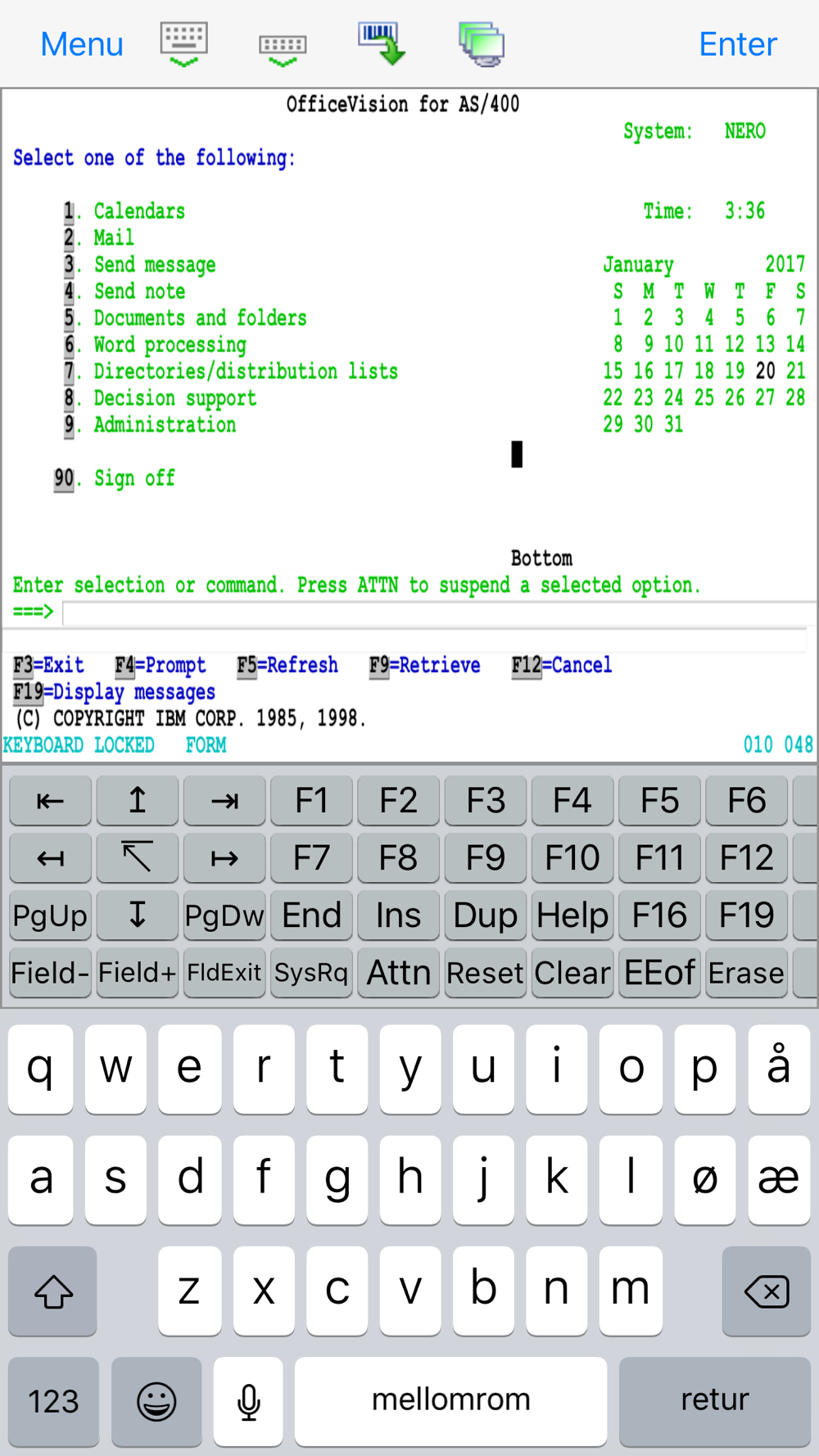The image size is (819, 1456).
Task: Select F19=Display messages on terminal
Action: pos(114,692)
